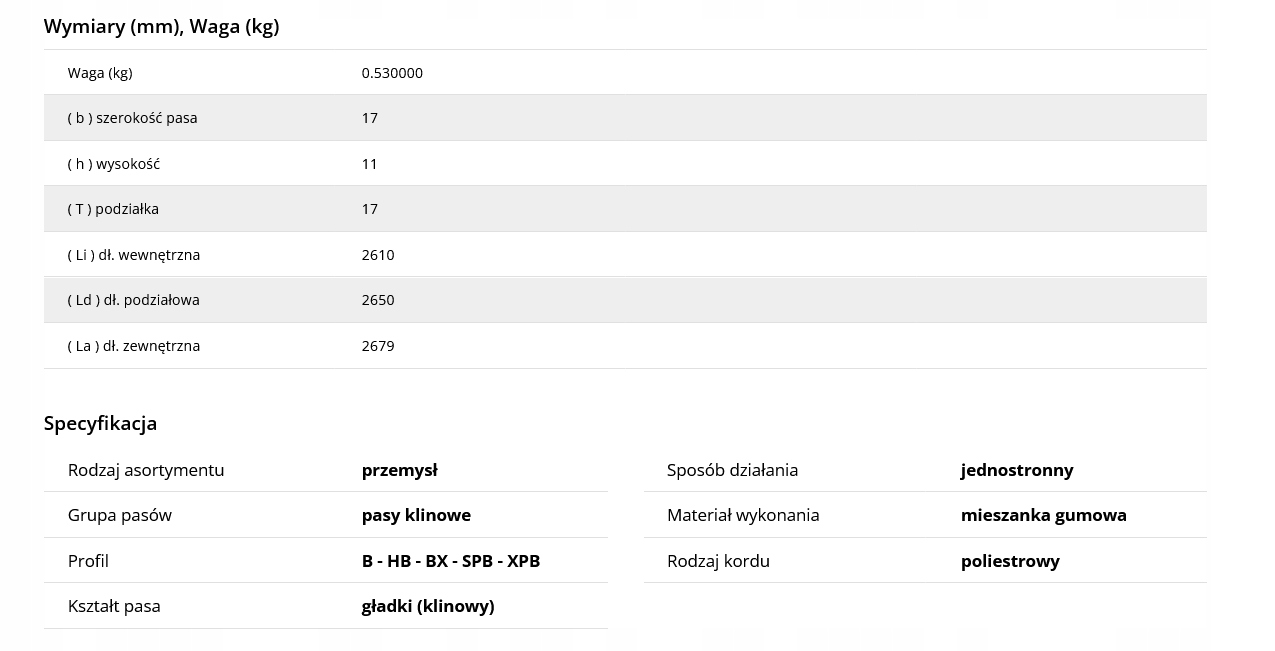Select the '( T ) podziałka' row
Screen dimensions: 1275x651
(x=625, y=209)
